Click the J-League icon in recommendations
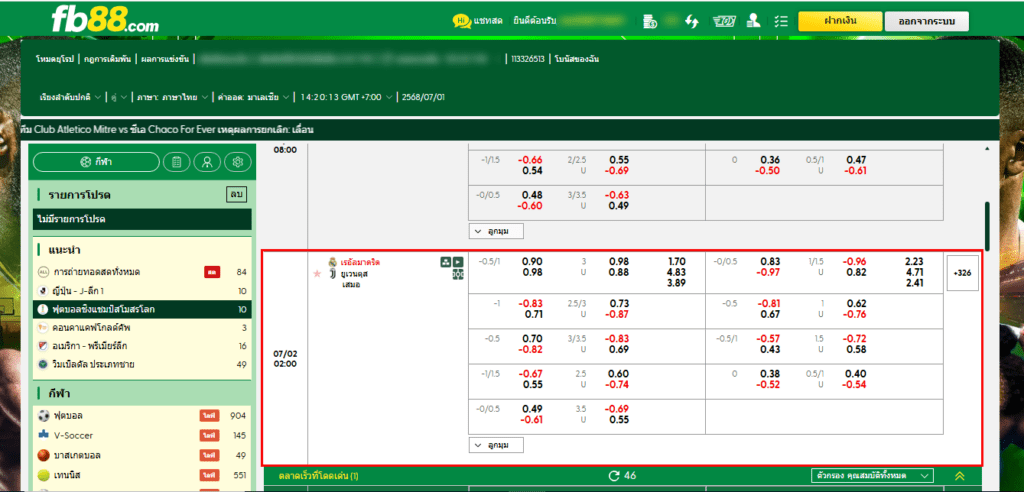This screenshot has width=1024, height=492. [x=43, y=290]
